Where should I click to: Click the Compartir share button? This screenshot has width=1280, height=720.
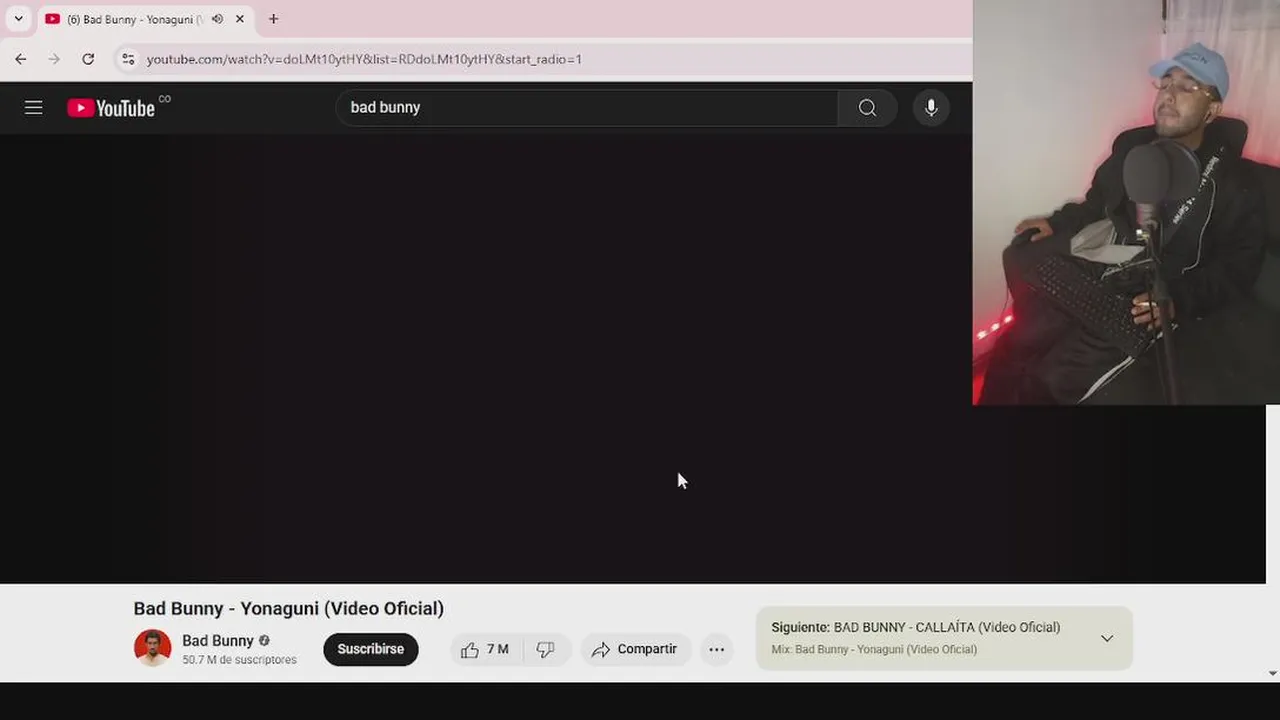coord(636,649)
